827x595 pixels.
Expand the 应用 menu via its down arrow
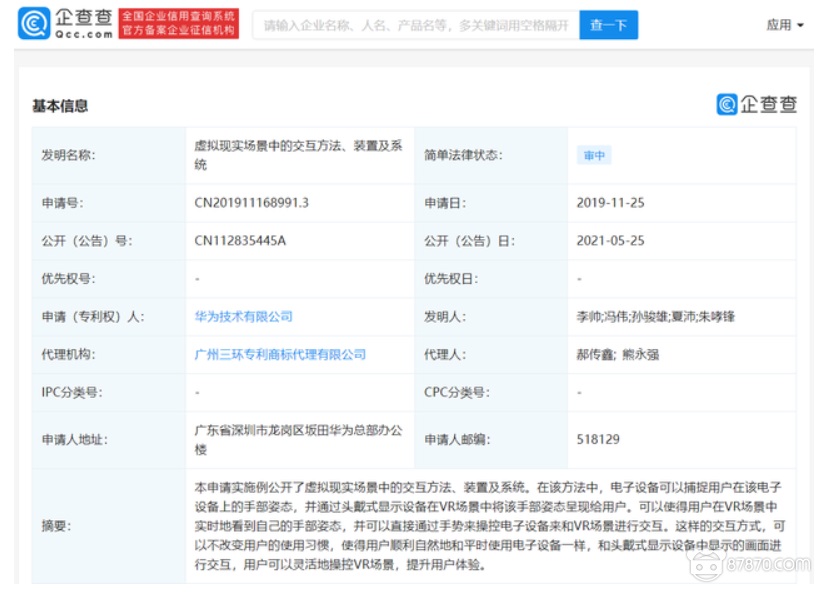(801, 23)
